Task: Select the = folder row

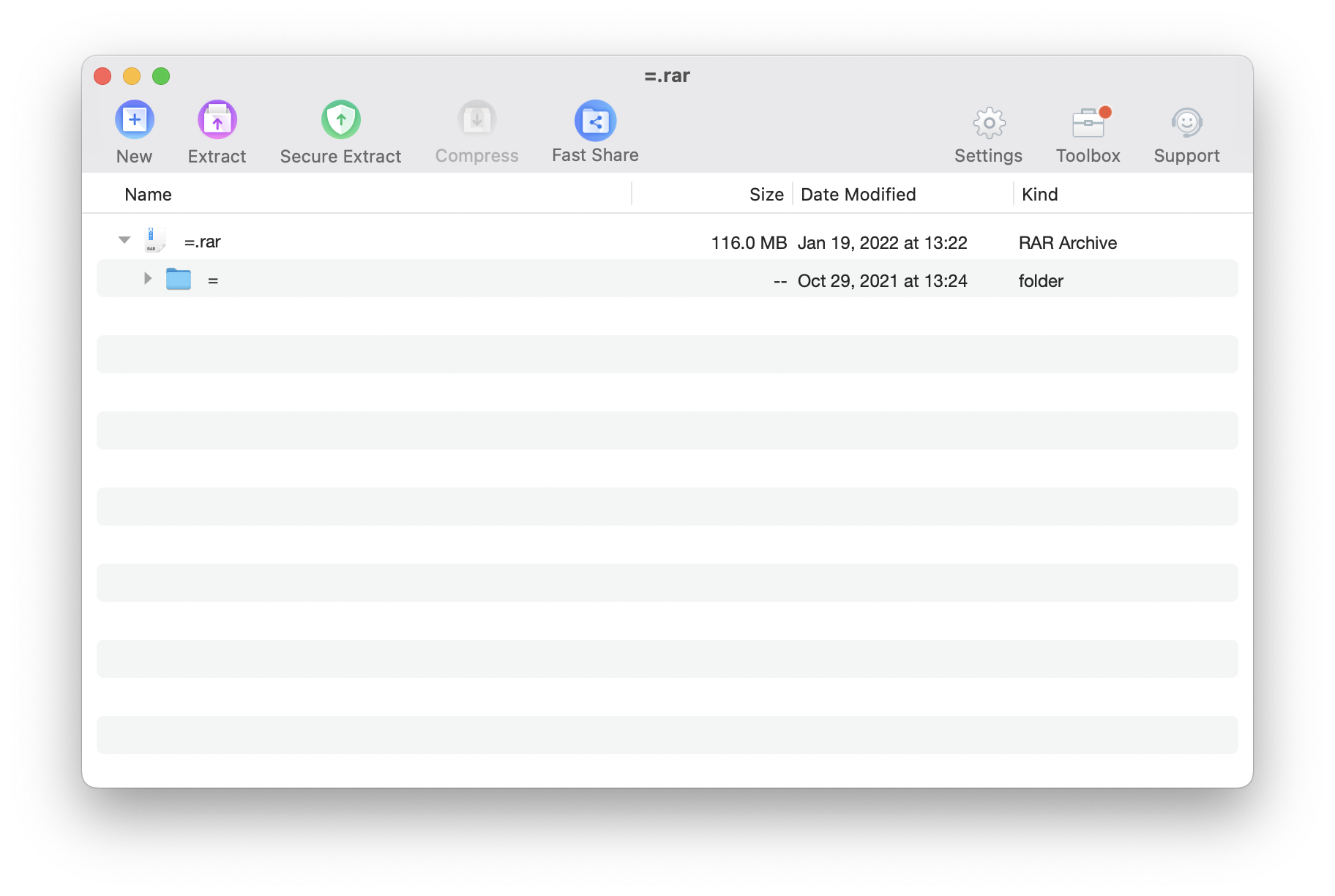Action: click(x=512, y=279)
